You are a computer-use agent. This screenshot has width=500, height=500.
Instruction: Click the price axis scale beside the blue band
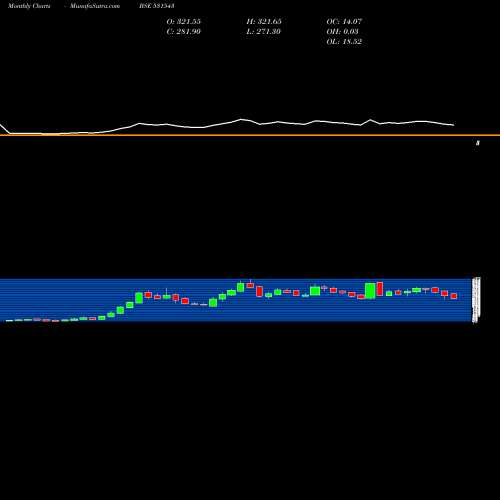(x=476, y=300)
